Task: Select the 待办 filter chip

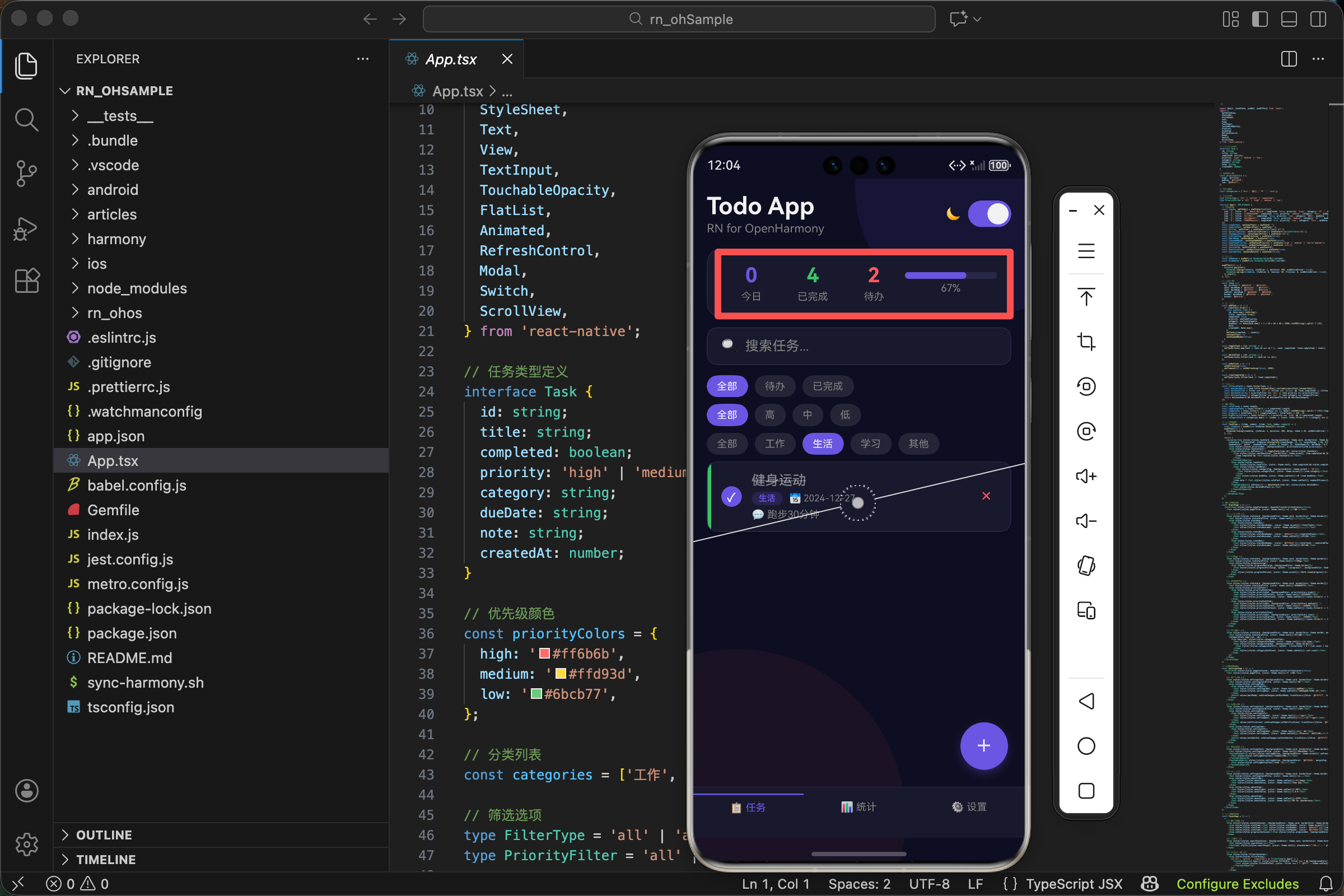Action: coord(774,386)
